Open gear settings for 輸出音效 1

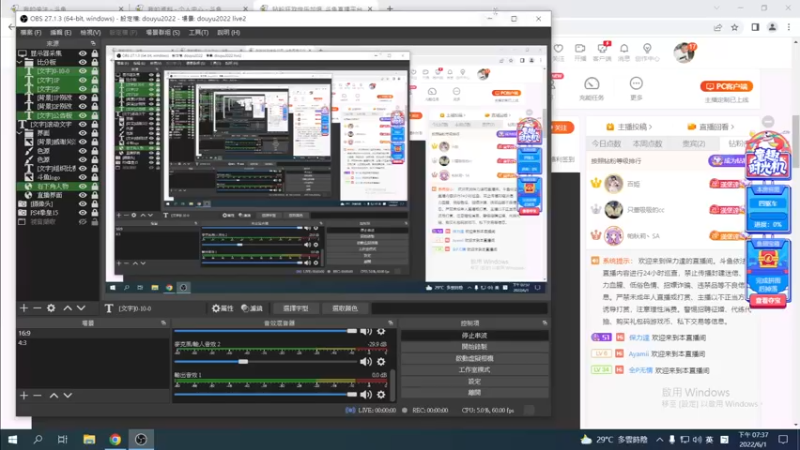381,394
